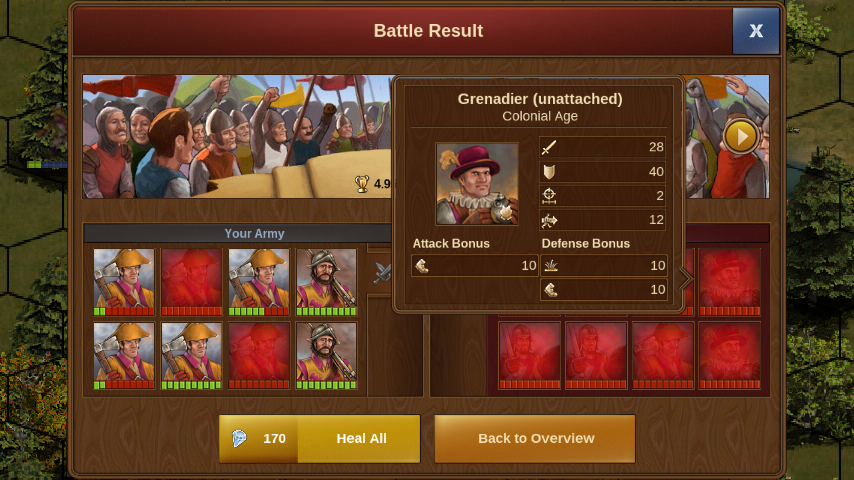Click the trophy points icon on banner

362,184
